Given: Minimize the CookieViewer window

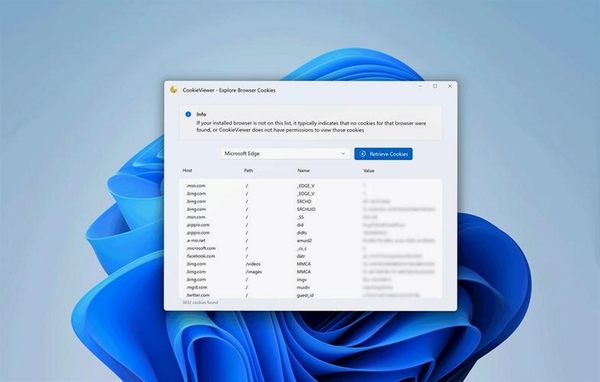Looking at the screenshot, I should pyautogui.click(x=420, y=86).
